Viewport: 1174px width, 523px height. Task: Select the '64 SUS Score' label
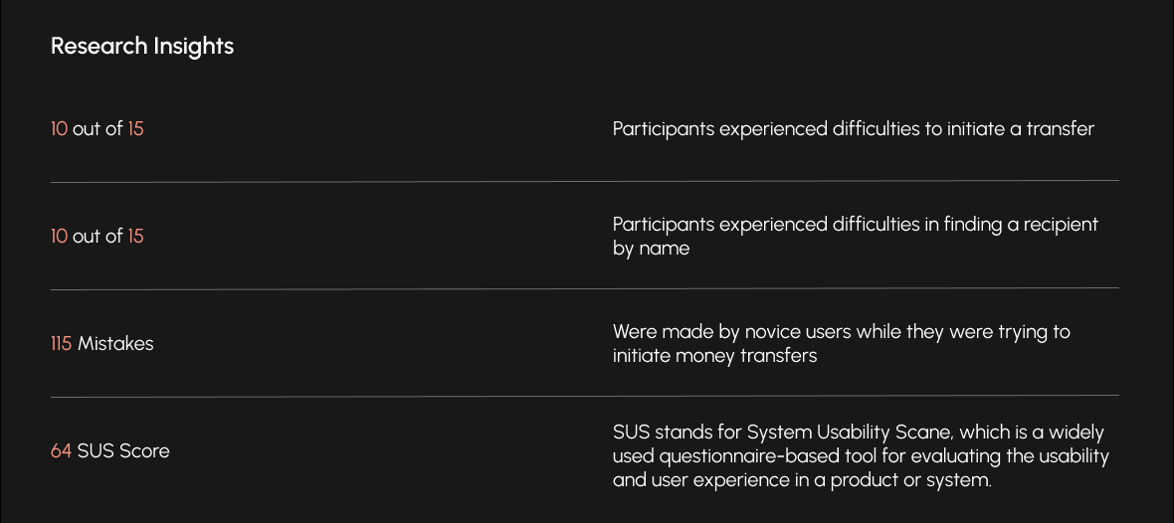coord(110,451)
